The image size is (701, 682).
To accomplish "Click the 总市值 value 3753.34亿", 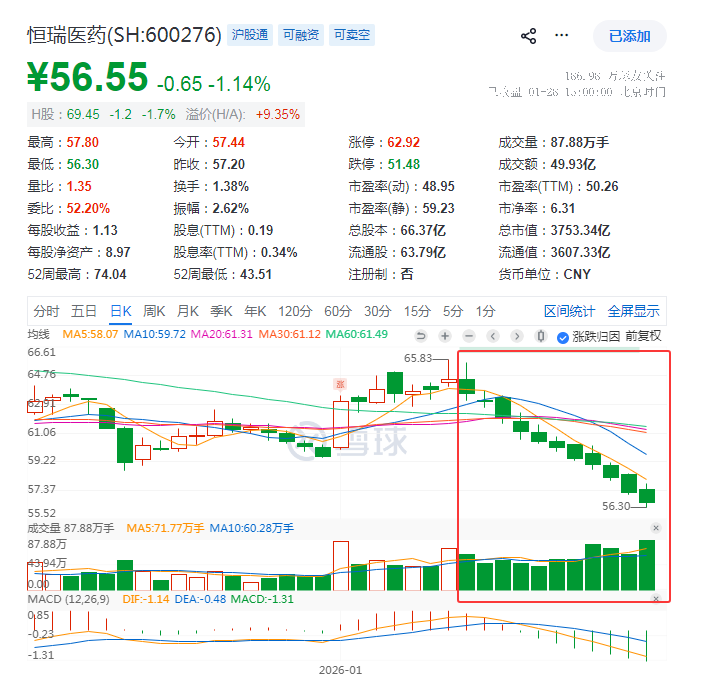I will pos(580,231).
